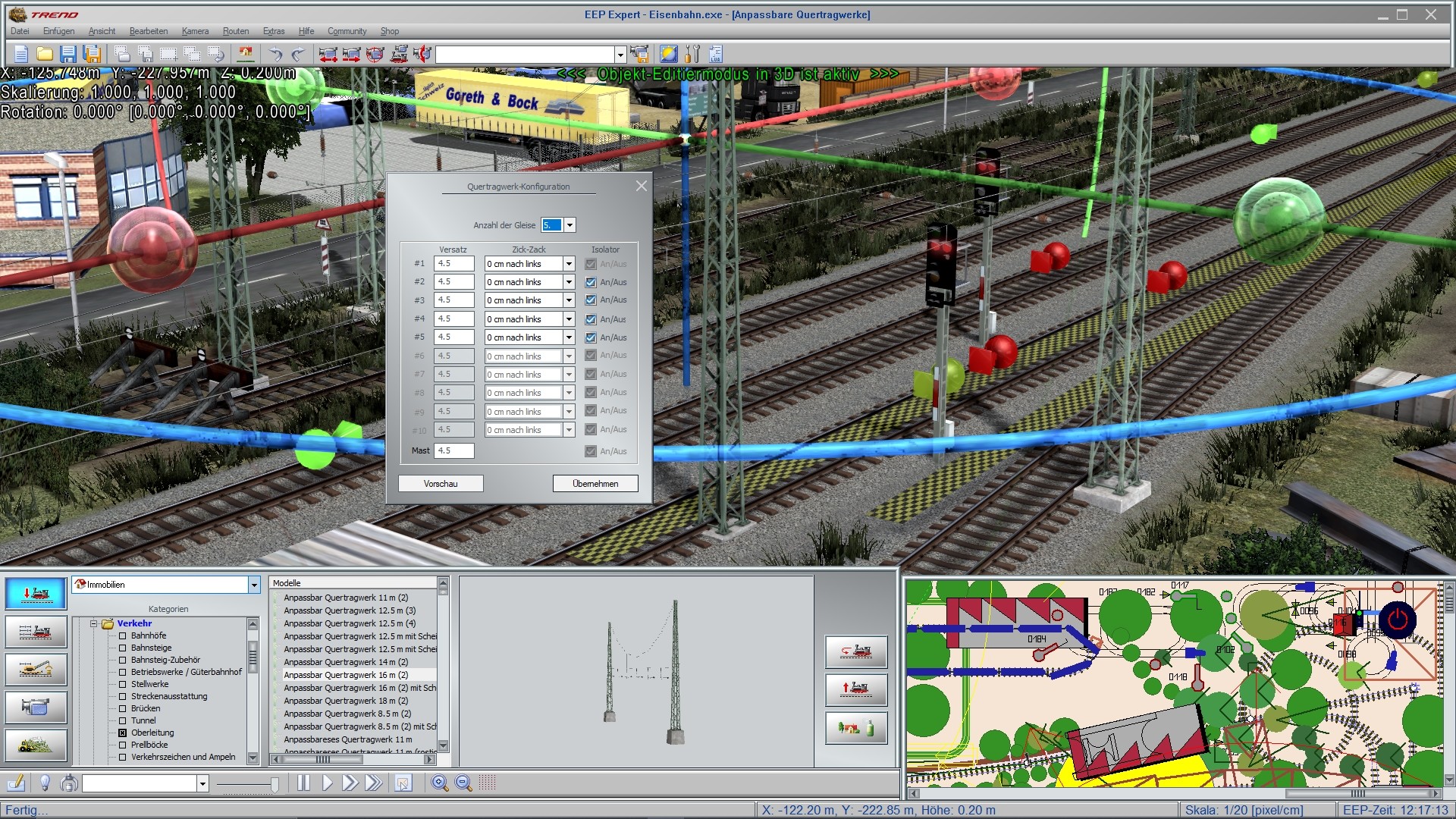This screenshot has height=819, width=1456.
Task: Click the Undo arrow in the toolbar
Action: coord(276,54)
